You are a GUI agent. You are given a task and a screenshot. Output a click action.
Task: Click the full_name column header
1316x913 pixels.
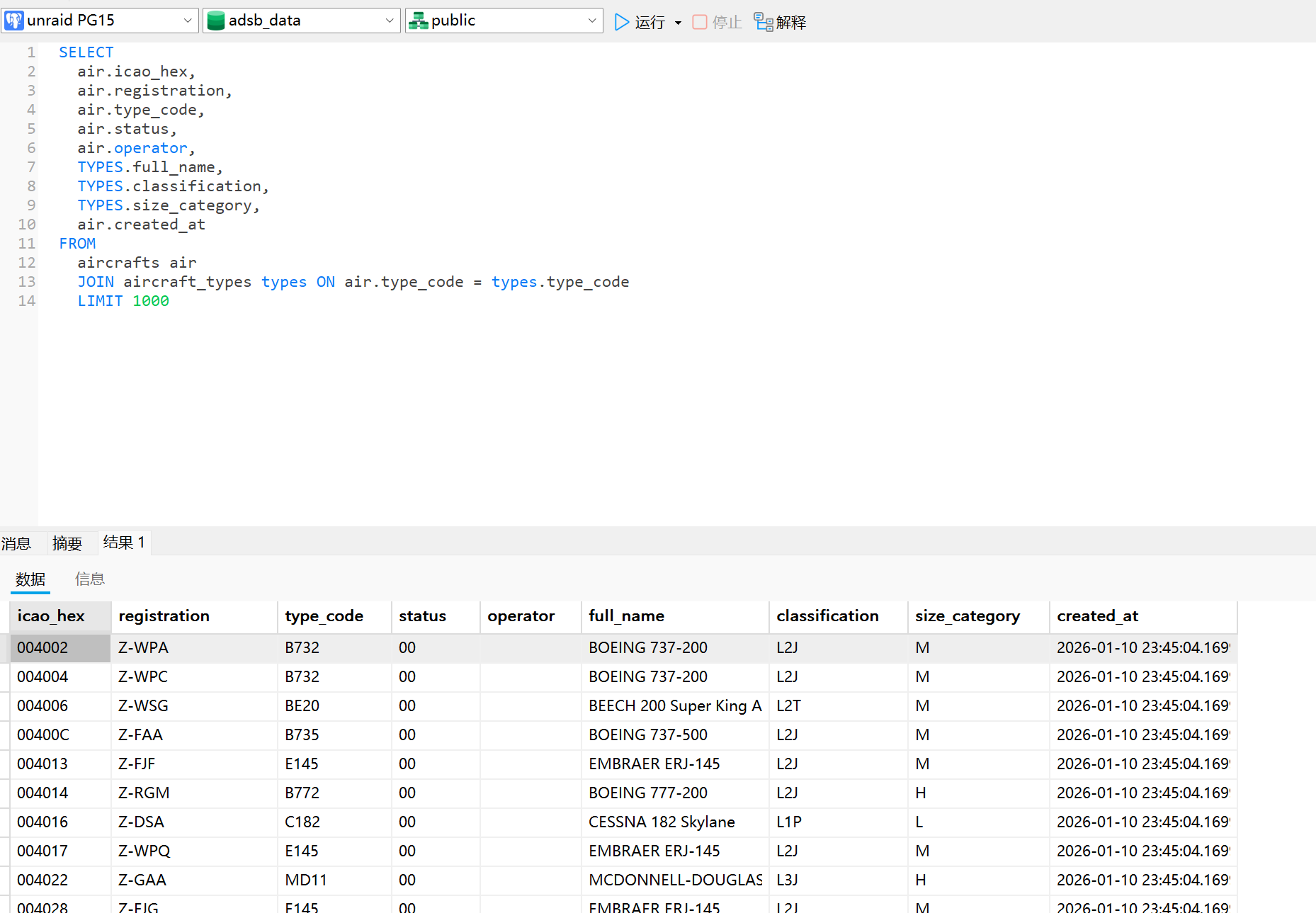click(675, 616)
